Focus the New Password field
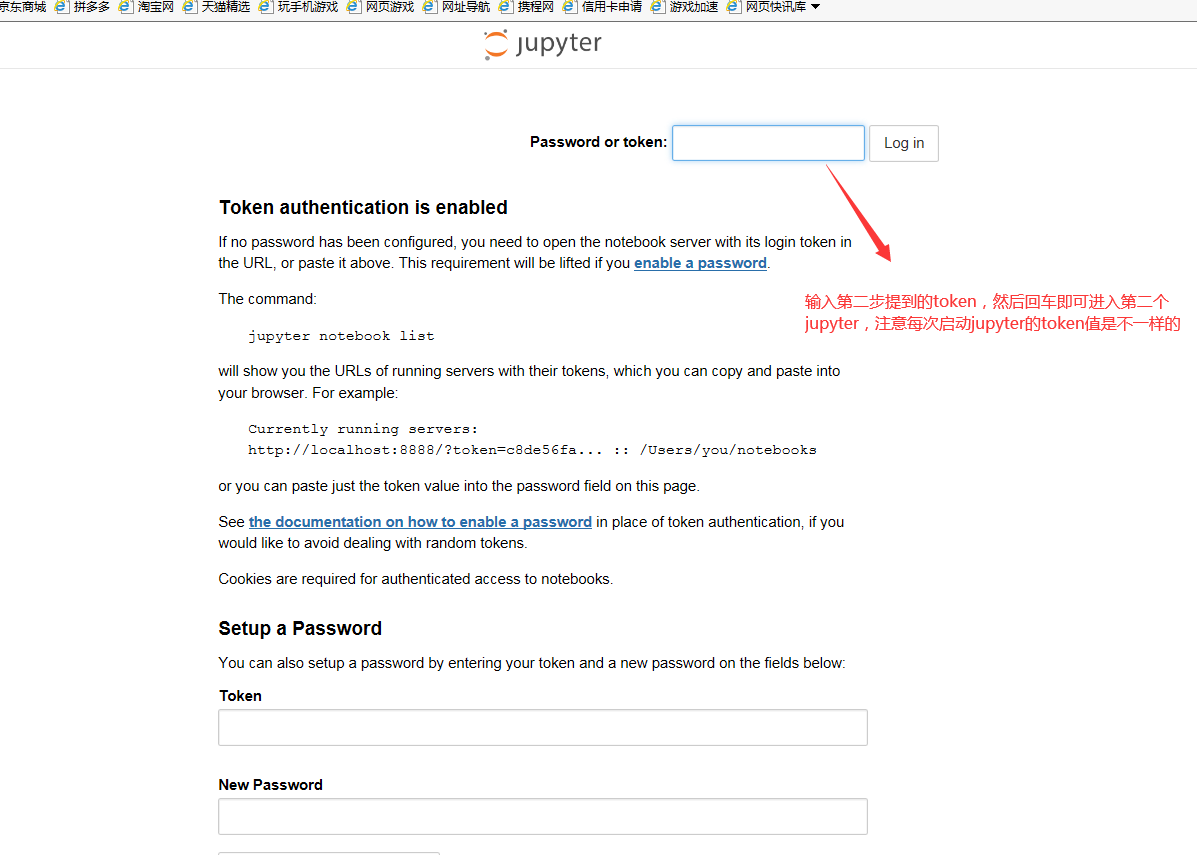The image size is (1197, 855). (543, 817)
